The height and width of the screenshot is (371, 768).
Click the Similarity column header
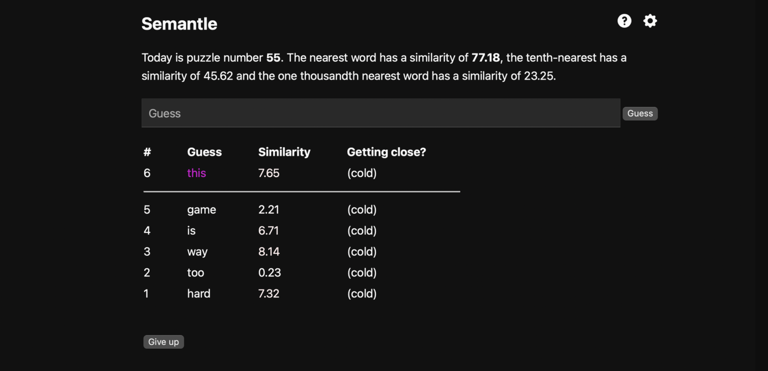(x=284, y=152)
